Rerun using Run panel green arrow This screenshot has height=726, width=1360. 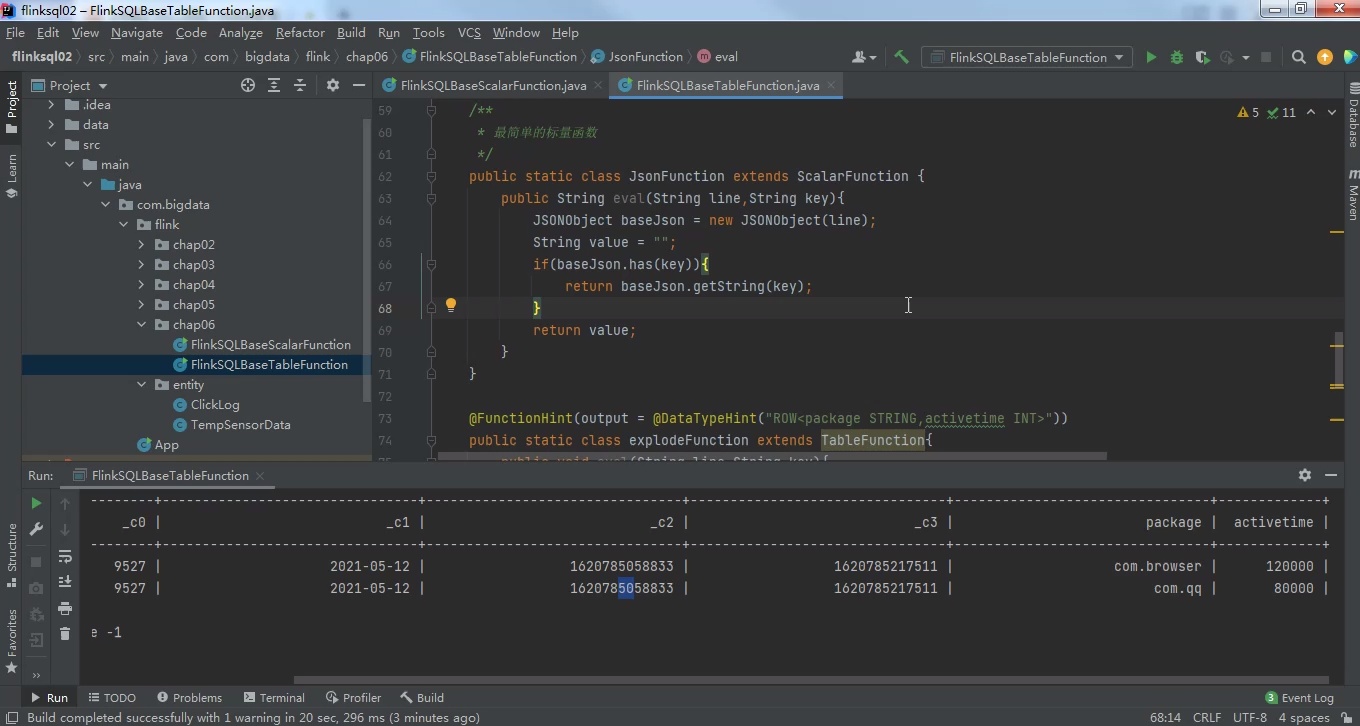[x=36, y=503]
